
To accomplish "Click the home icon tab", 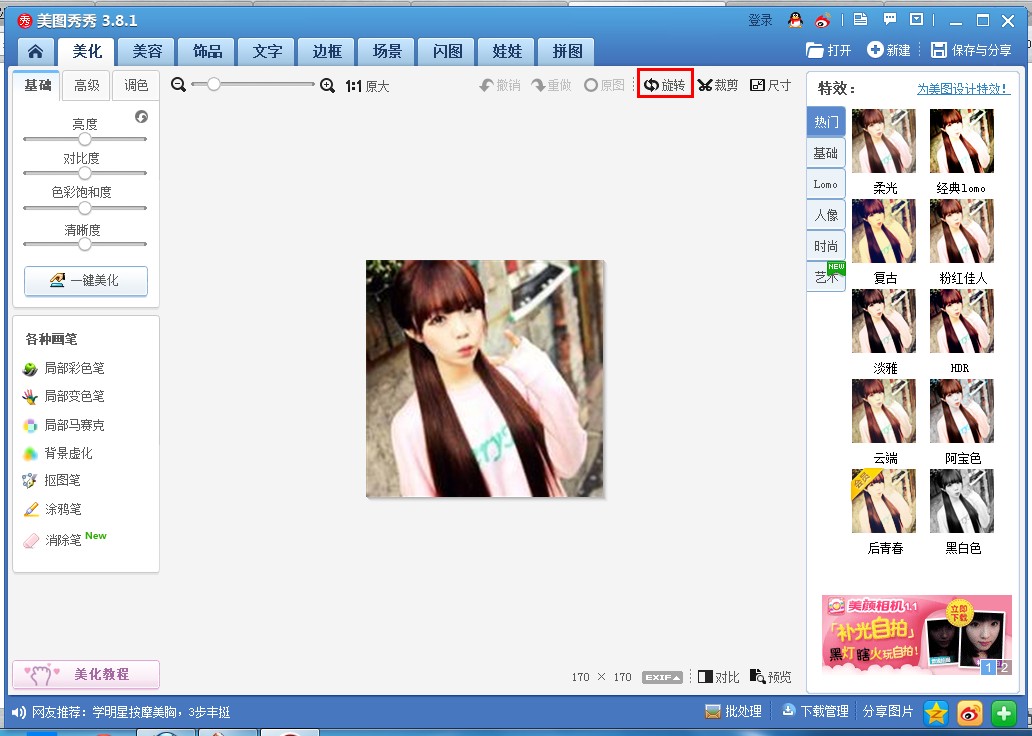I will pyautogui.click(x=36, y=52).
